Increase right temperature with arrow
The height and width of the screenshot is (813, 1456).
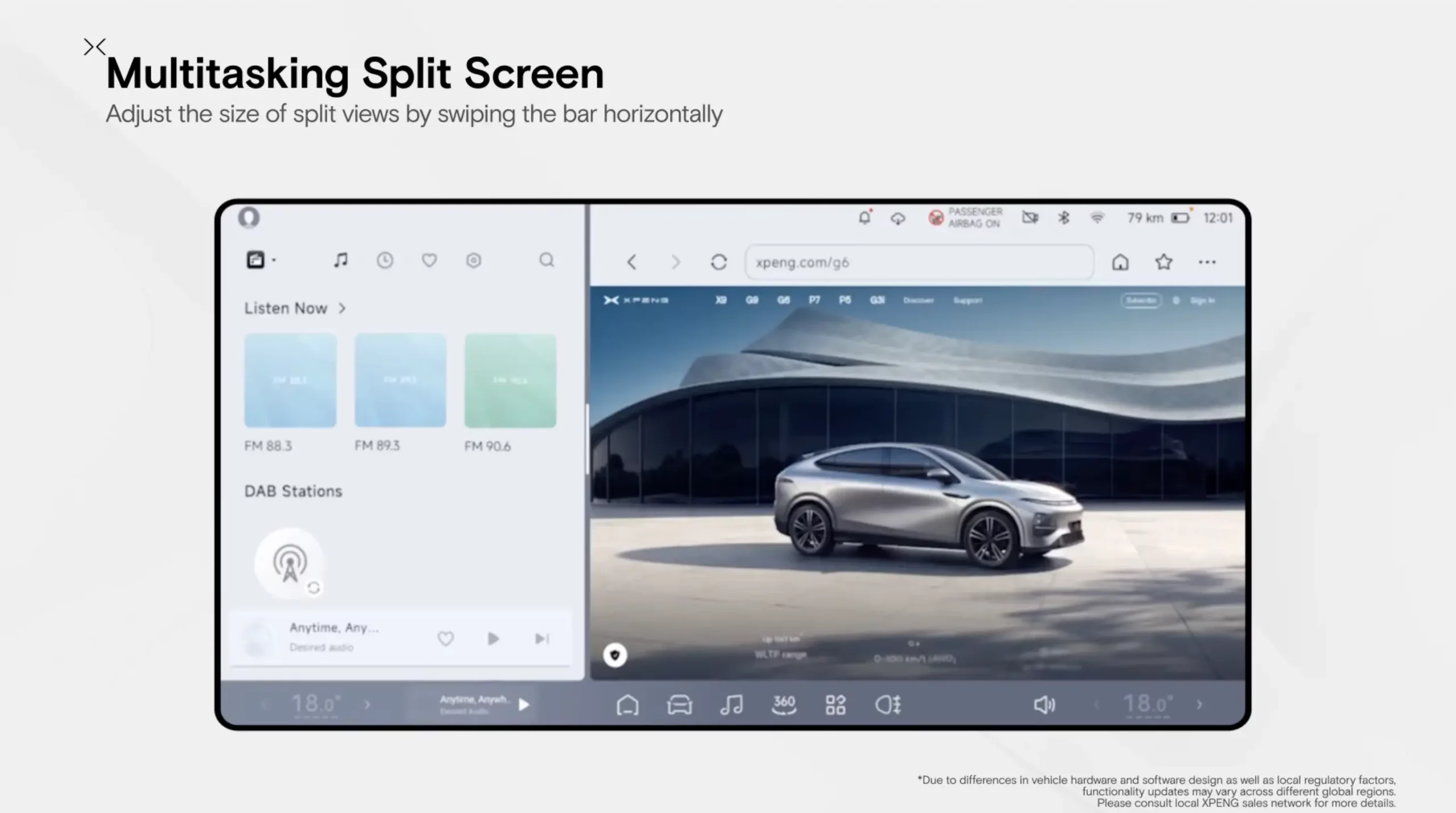coord(1199,705)
